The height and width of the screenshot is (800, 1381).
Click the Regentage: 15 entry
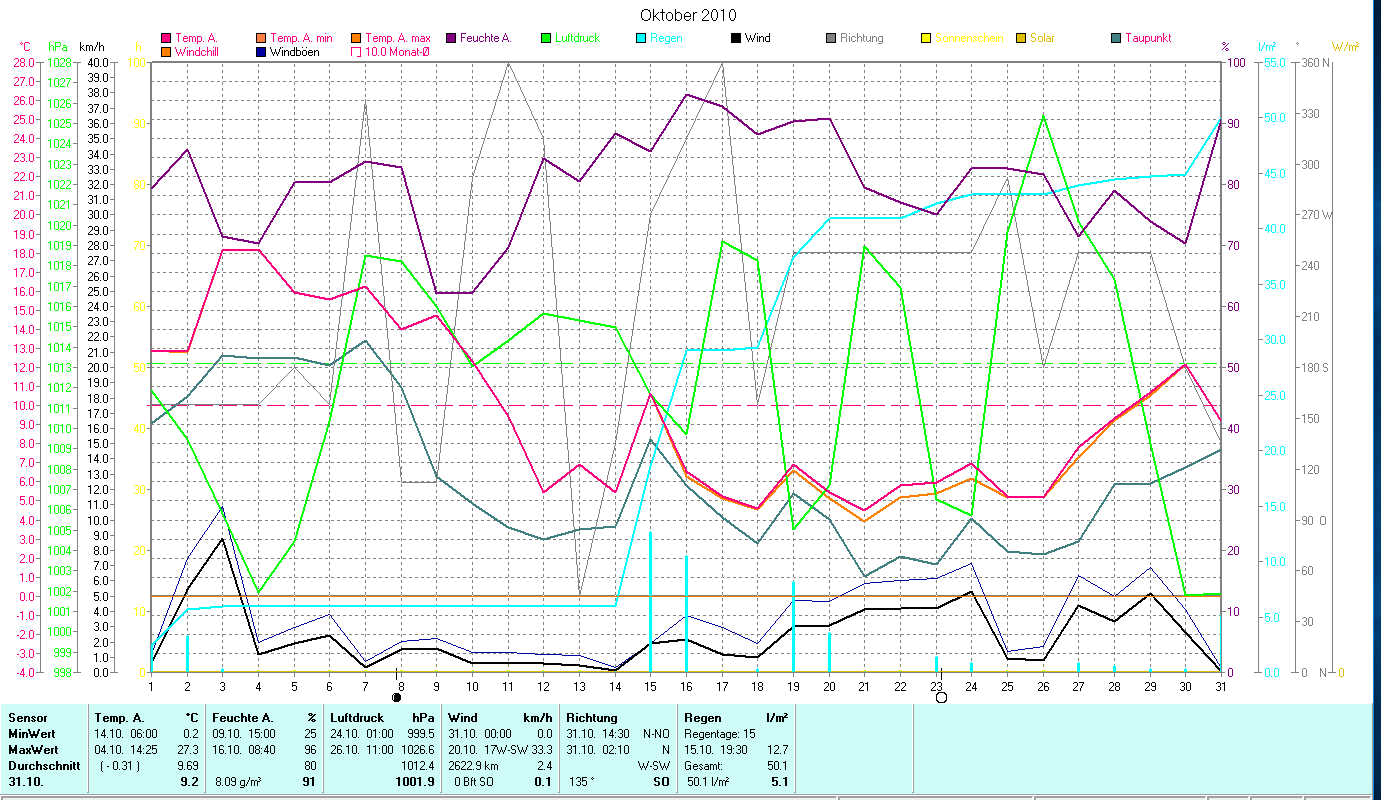721,734
